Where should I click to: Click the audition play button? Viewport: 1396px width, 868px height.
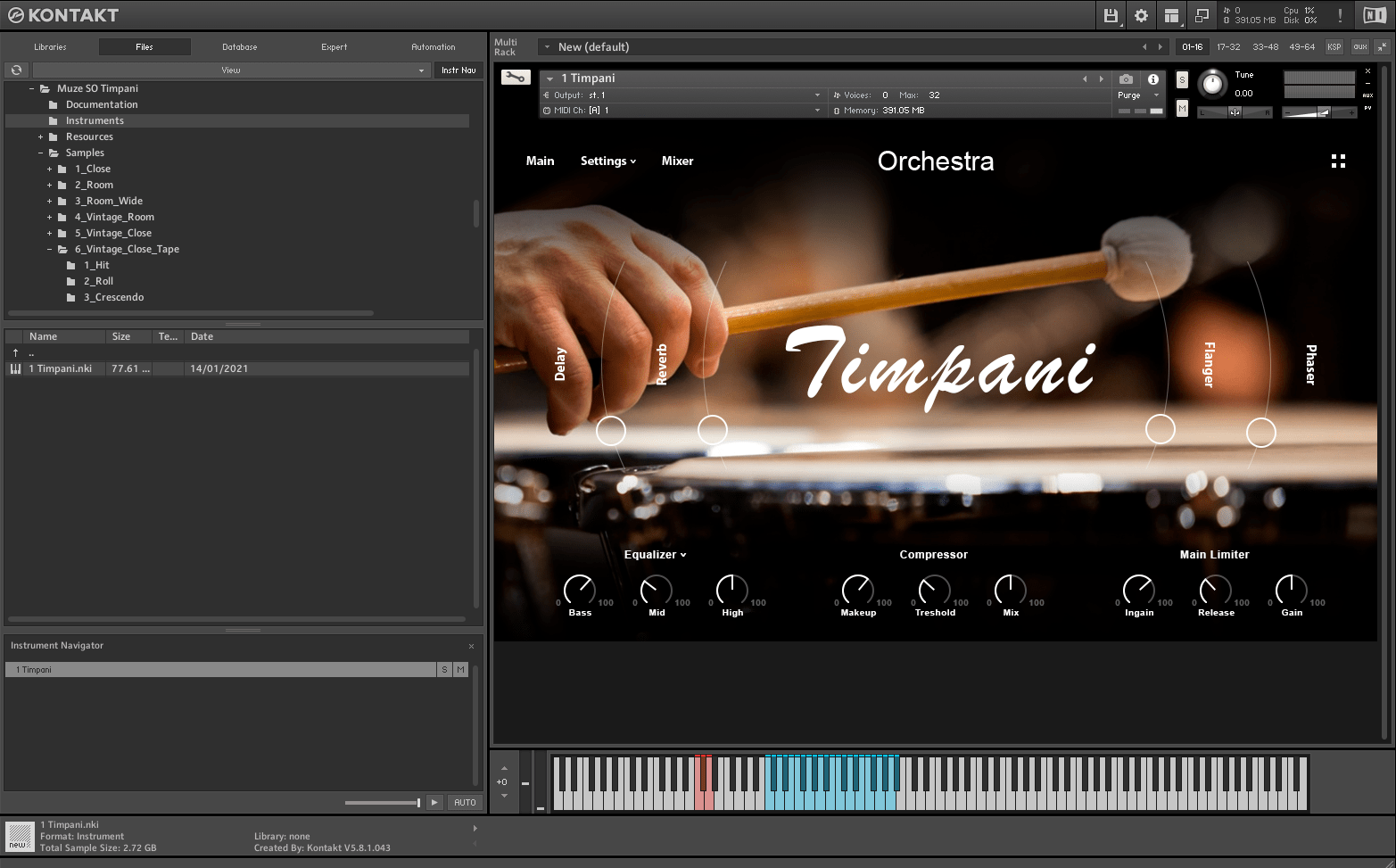[x=434, y=802]
